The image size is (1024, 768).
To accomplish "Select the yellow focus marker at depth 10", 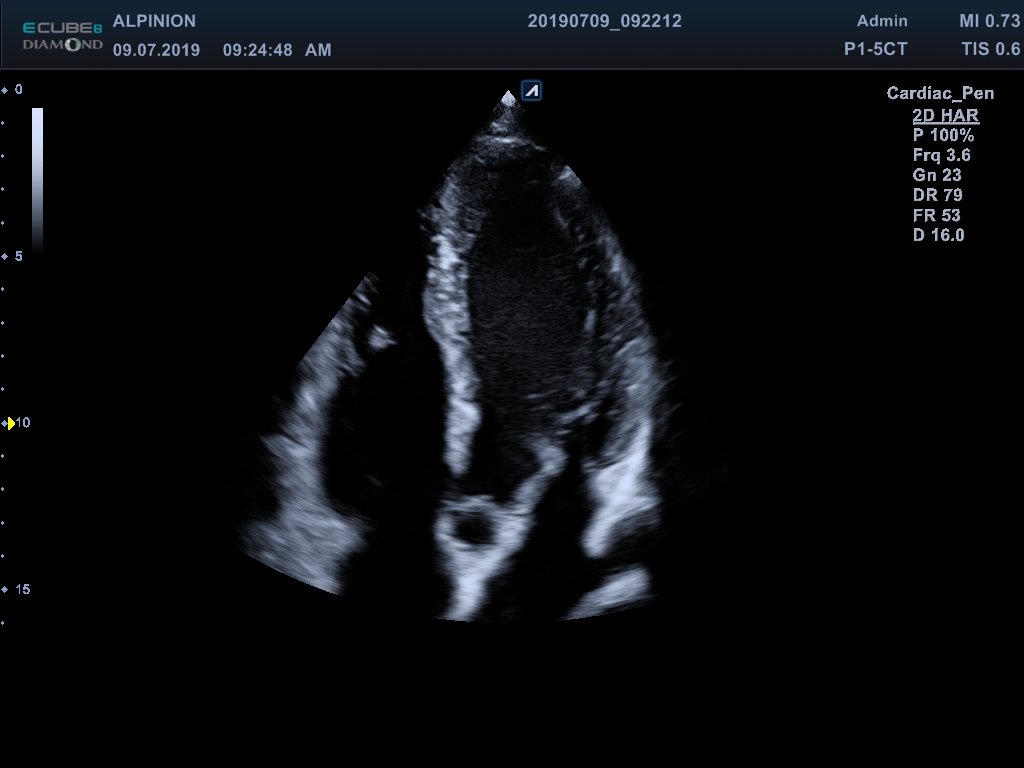I will coord(10,423).
